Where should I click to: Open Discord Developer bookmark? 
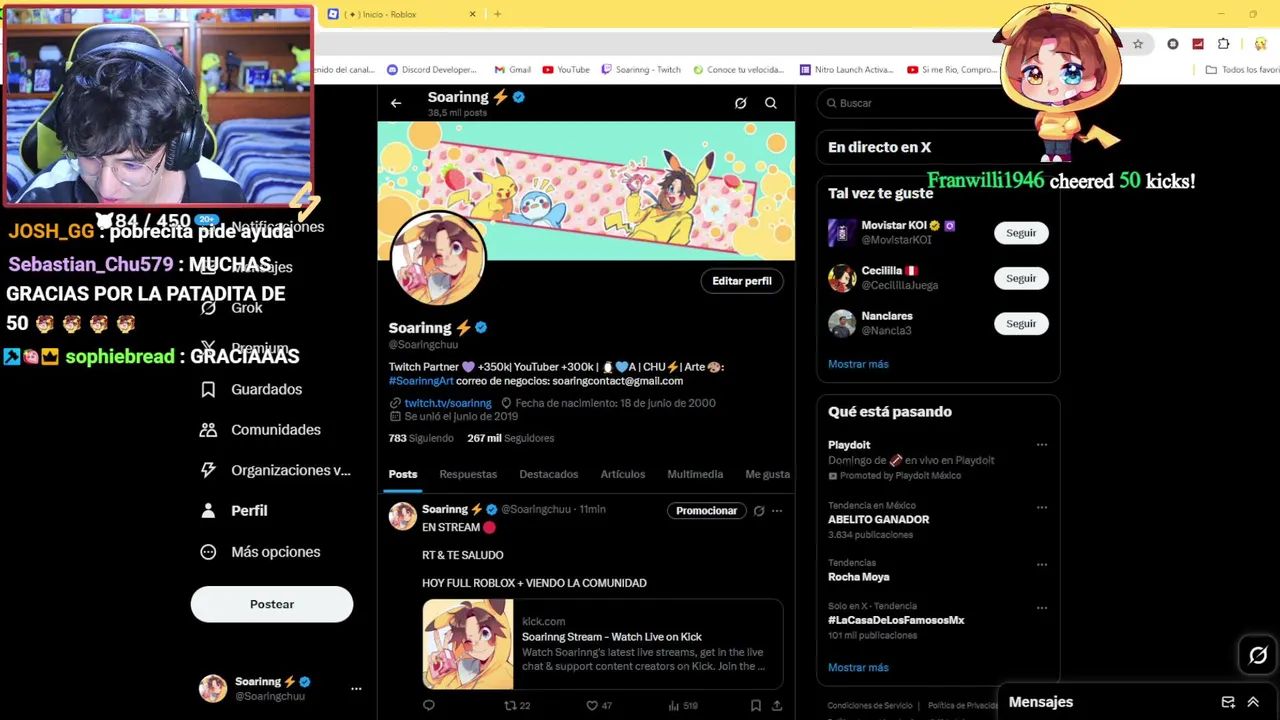point(432,70)
